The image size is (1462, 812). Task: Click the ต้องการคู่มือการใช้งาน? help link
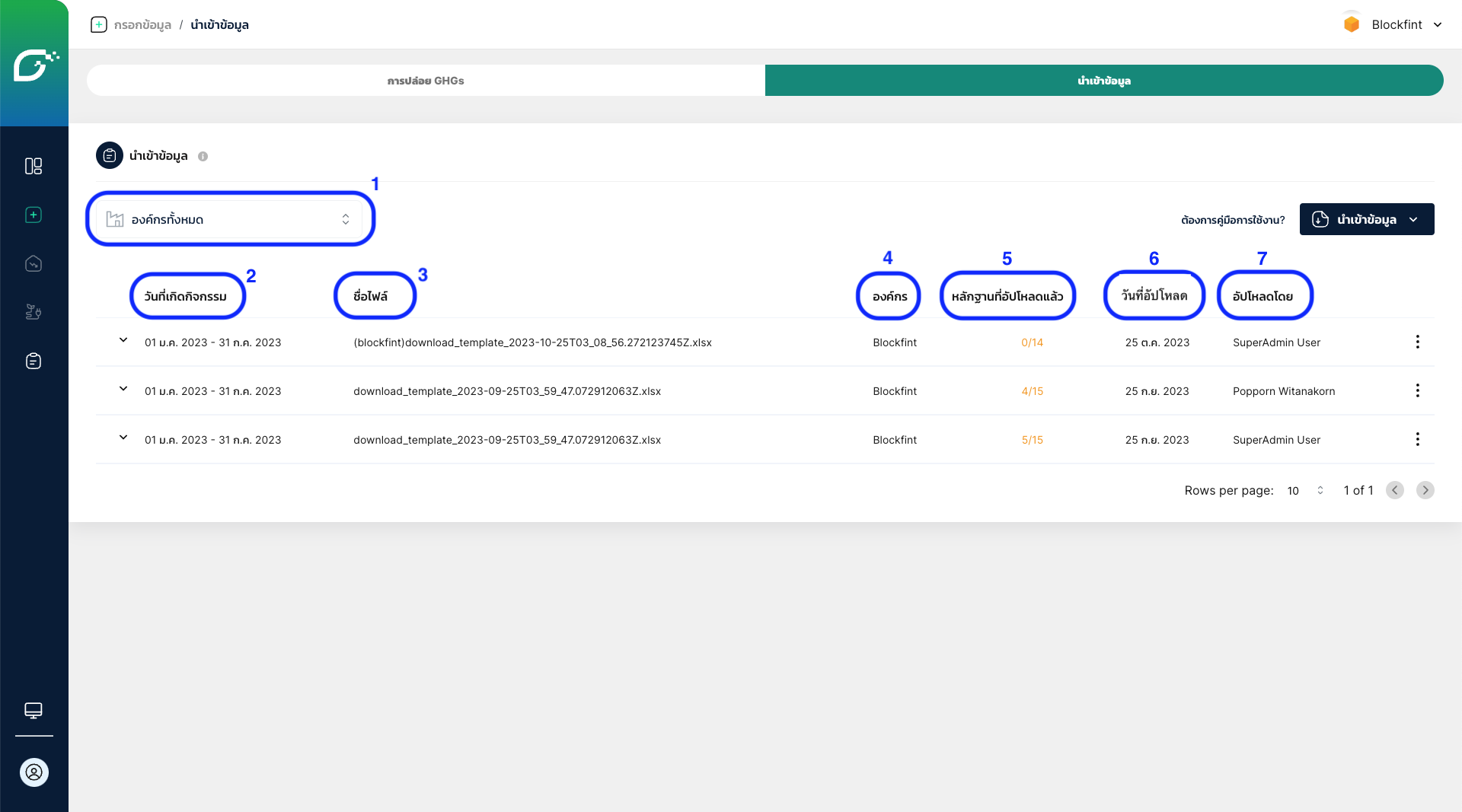(x=1232, y=220)
